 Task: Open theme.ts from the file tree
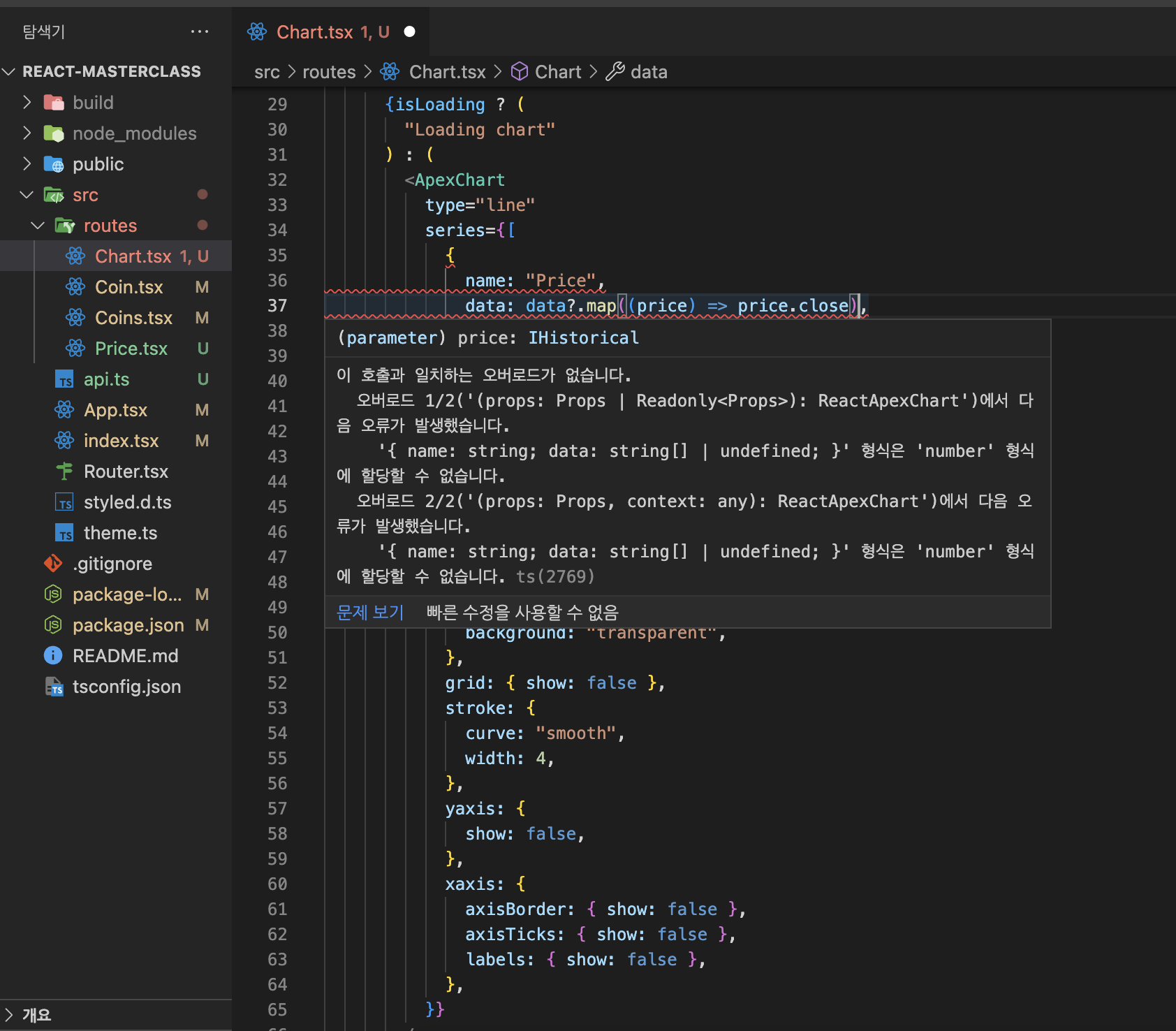[120, 533]
